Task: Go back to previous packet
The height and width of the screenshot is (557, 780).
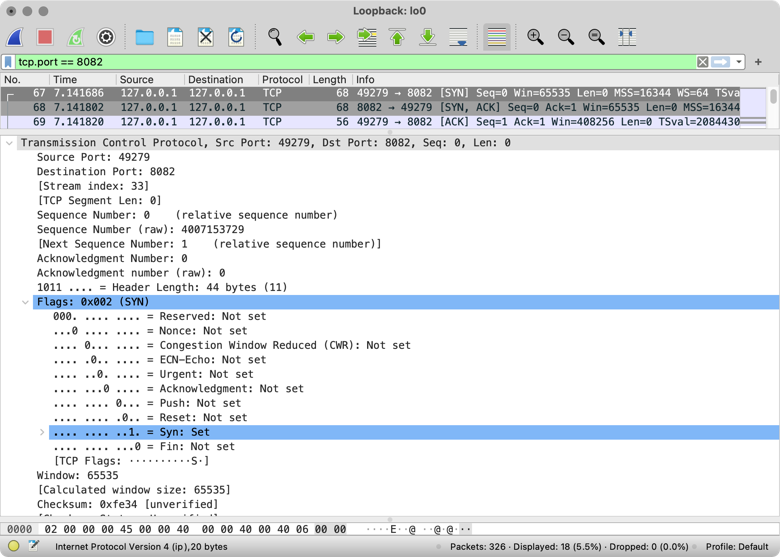Action: (x=305, y=37)
